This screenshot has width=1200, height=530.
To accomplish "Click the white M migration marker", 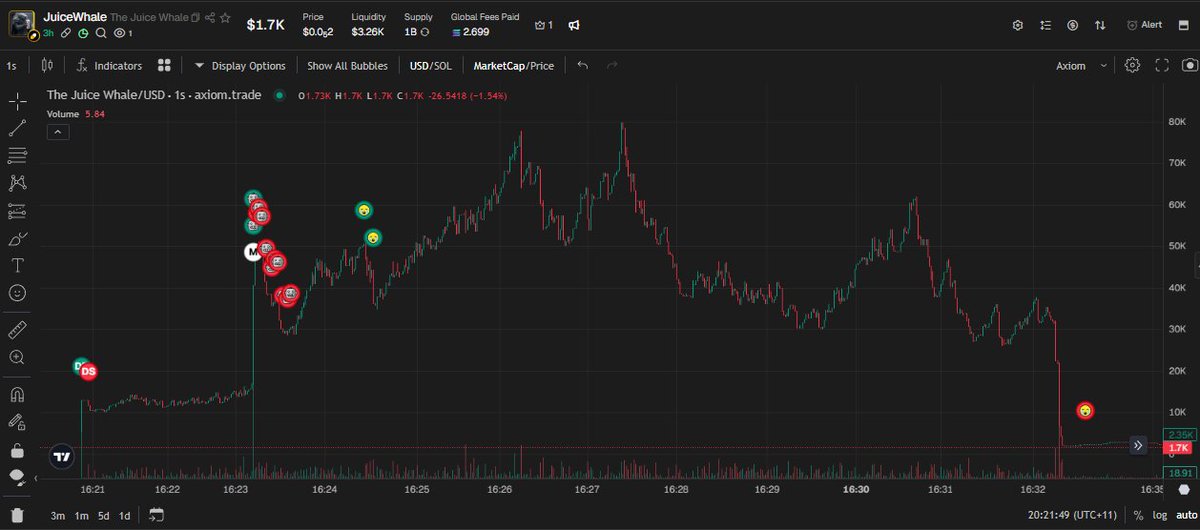I will (x=253, y=252).
